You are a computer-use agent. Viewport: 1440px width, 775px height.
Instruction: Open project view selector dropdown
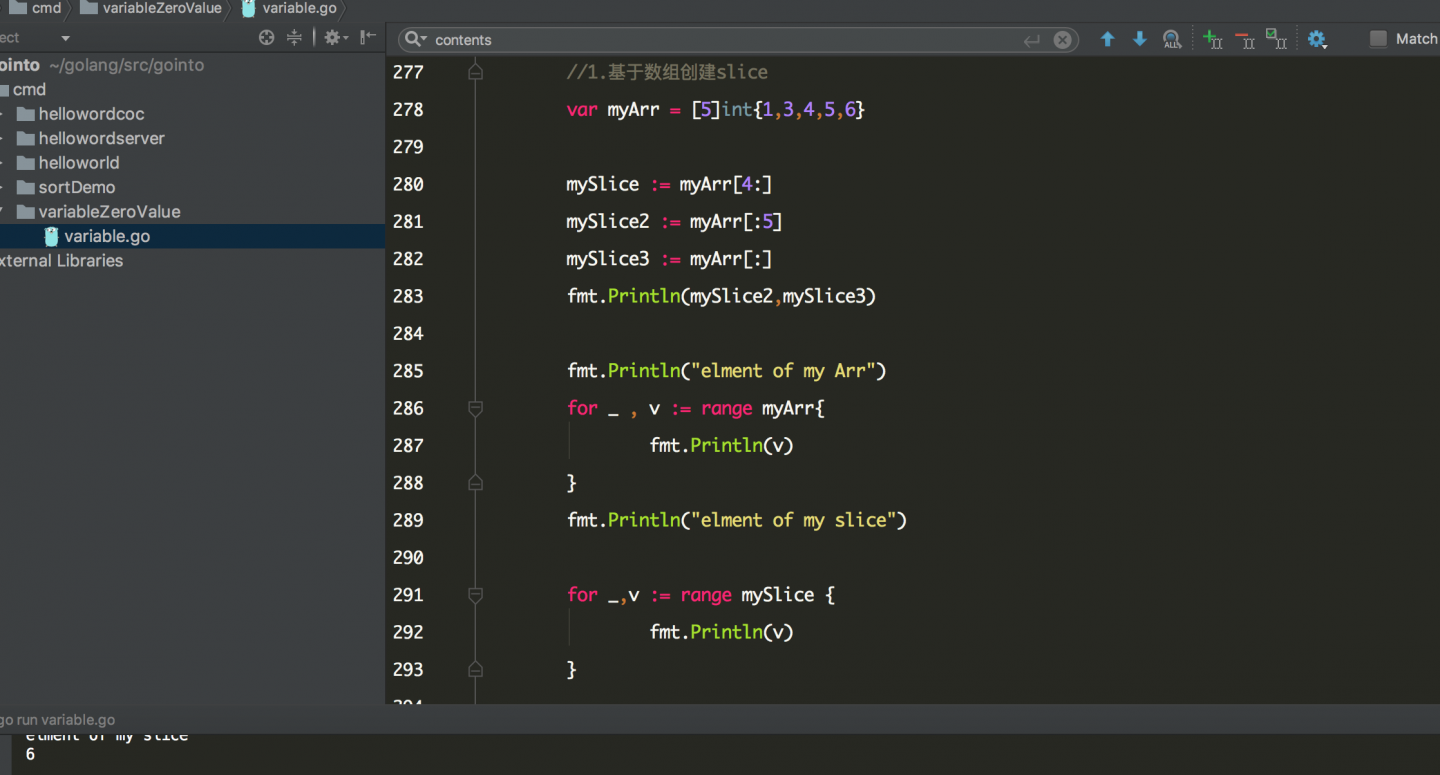[x=65, y=38]
